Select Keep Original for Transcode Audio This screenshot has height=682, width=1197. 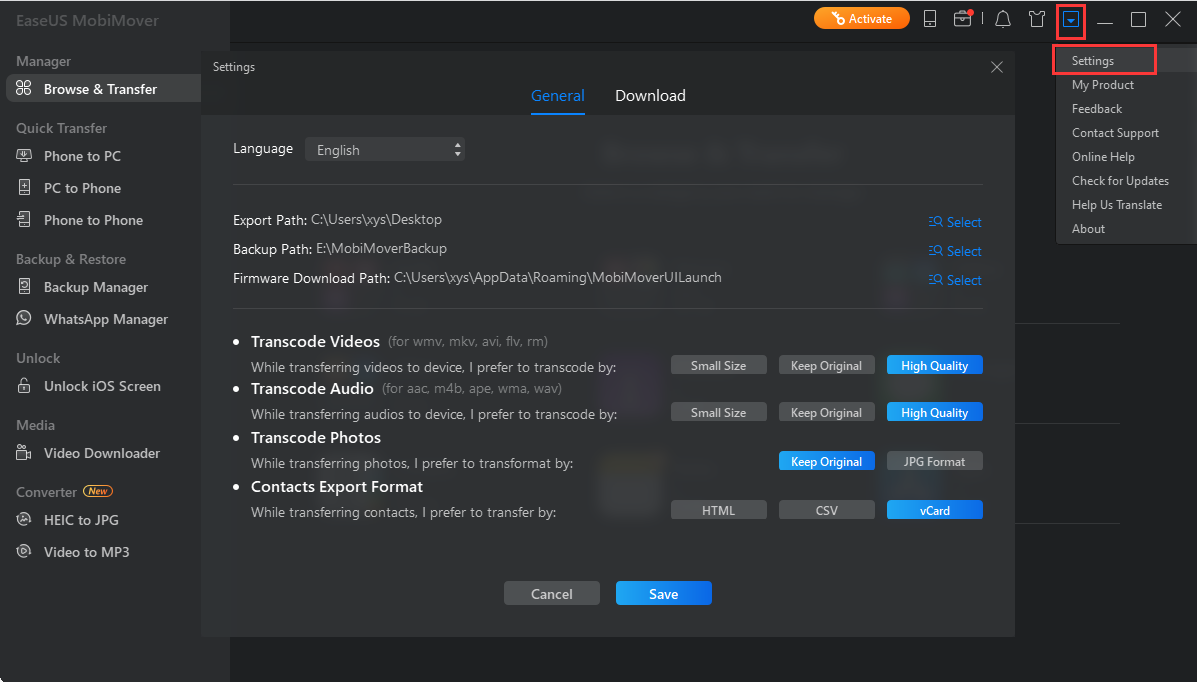pyautogui.click(x=826, y=412)
